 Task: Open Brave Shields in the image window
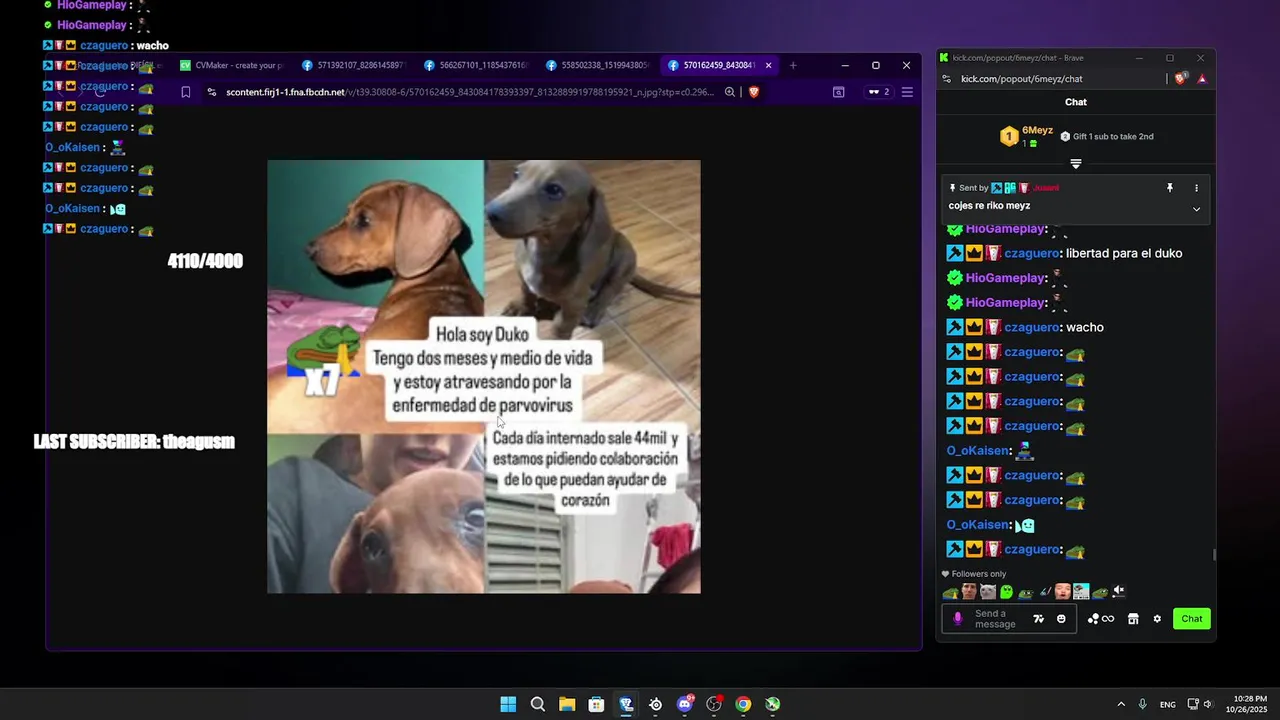point(754,92)
